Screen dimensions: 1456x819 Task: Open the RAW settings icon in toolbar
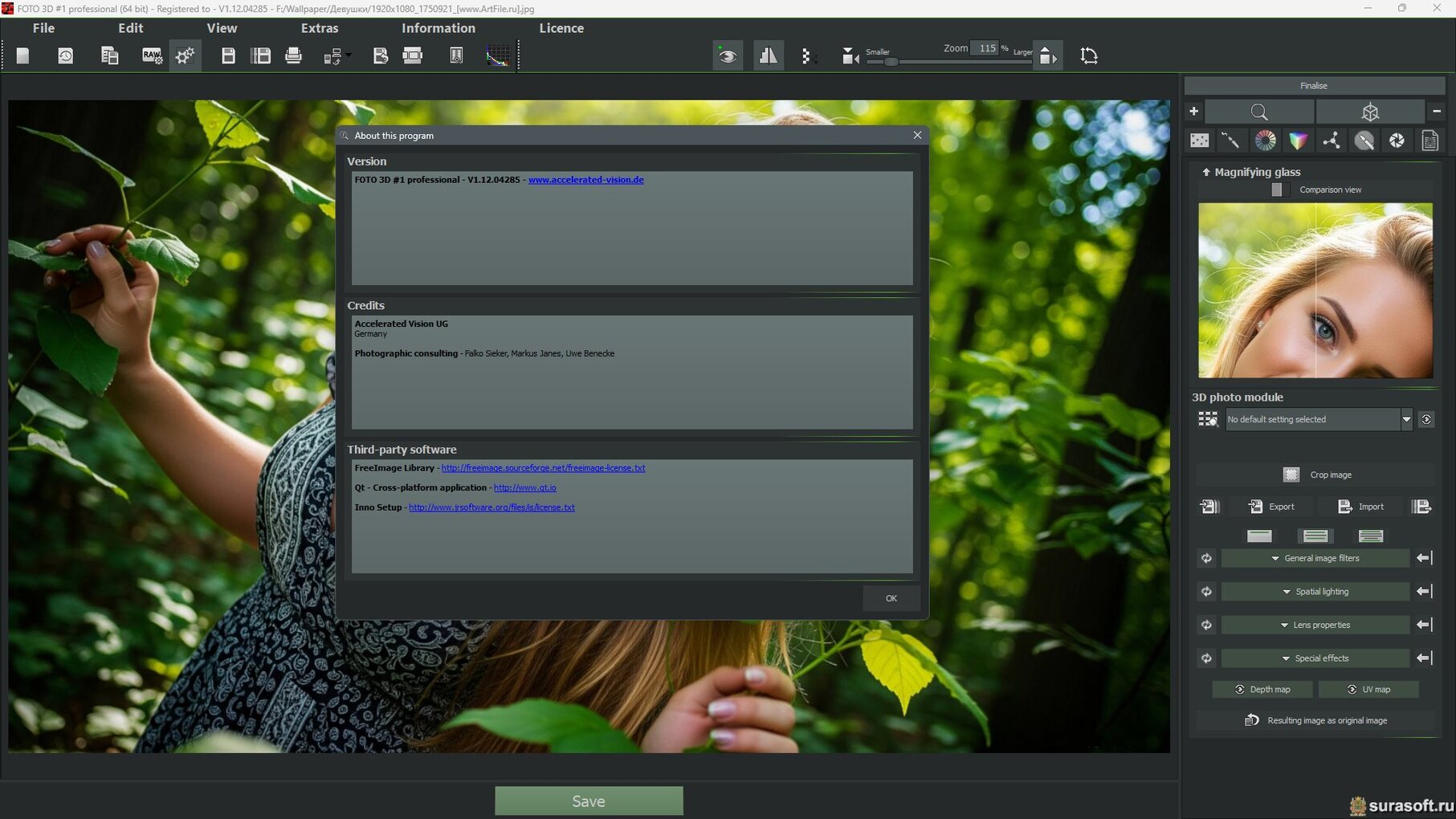point(151,55)
